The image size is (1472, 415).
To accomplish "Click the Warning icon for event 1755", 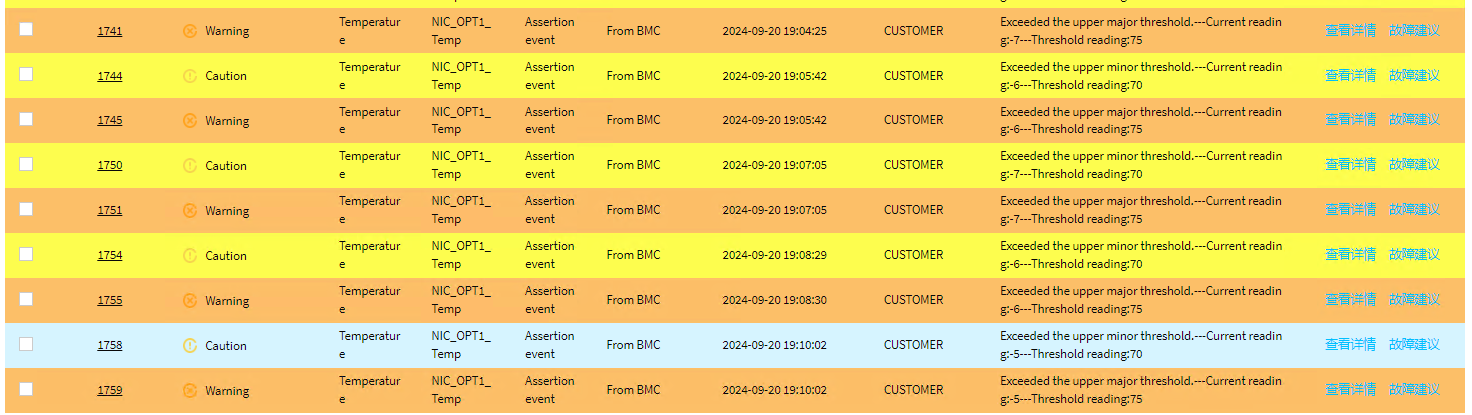I will pyautogui.click(x=190, y=301).
